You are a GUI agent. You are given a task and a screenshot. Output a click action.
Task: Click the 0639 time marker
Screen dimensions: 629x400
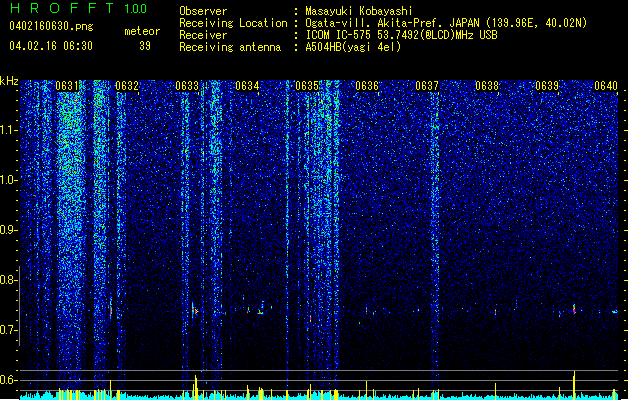[x=547, y=86]
